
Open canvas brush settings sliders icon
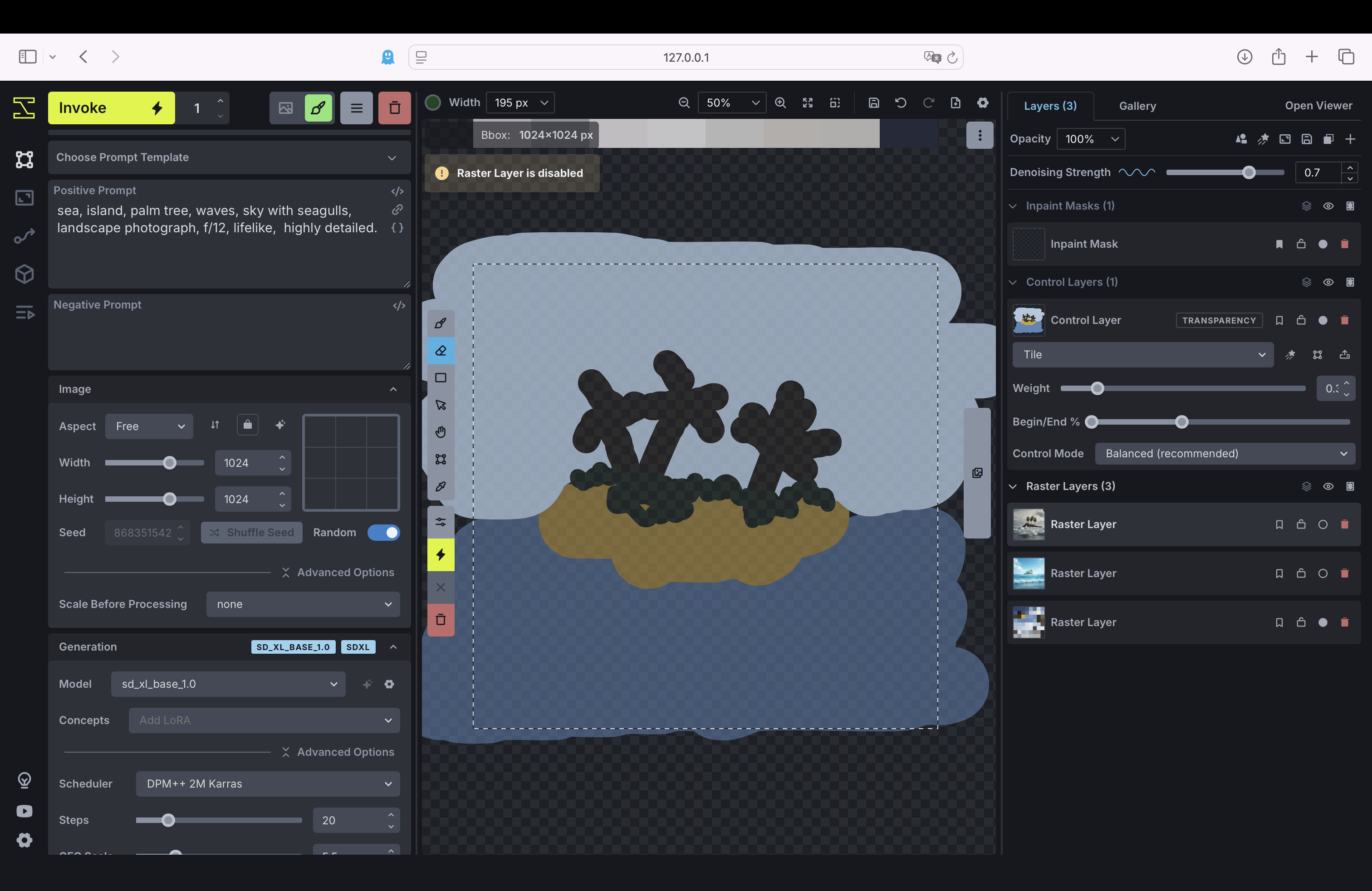(x=441, y=522)
